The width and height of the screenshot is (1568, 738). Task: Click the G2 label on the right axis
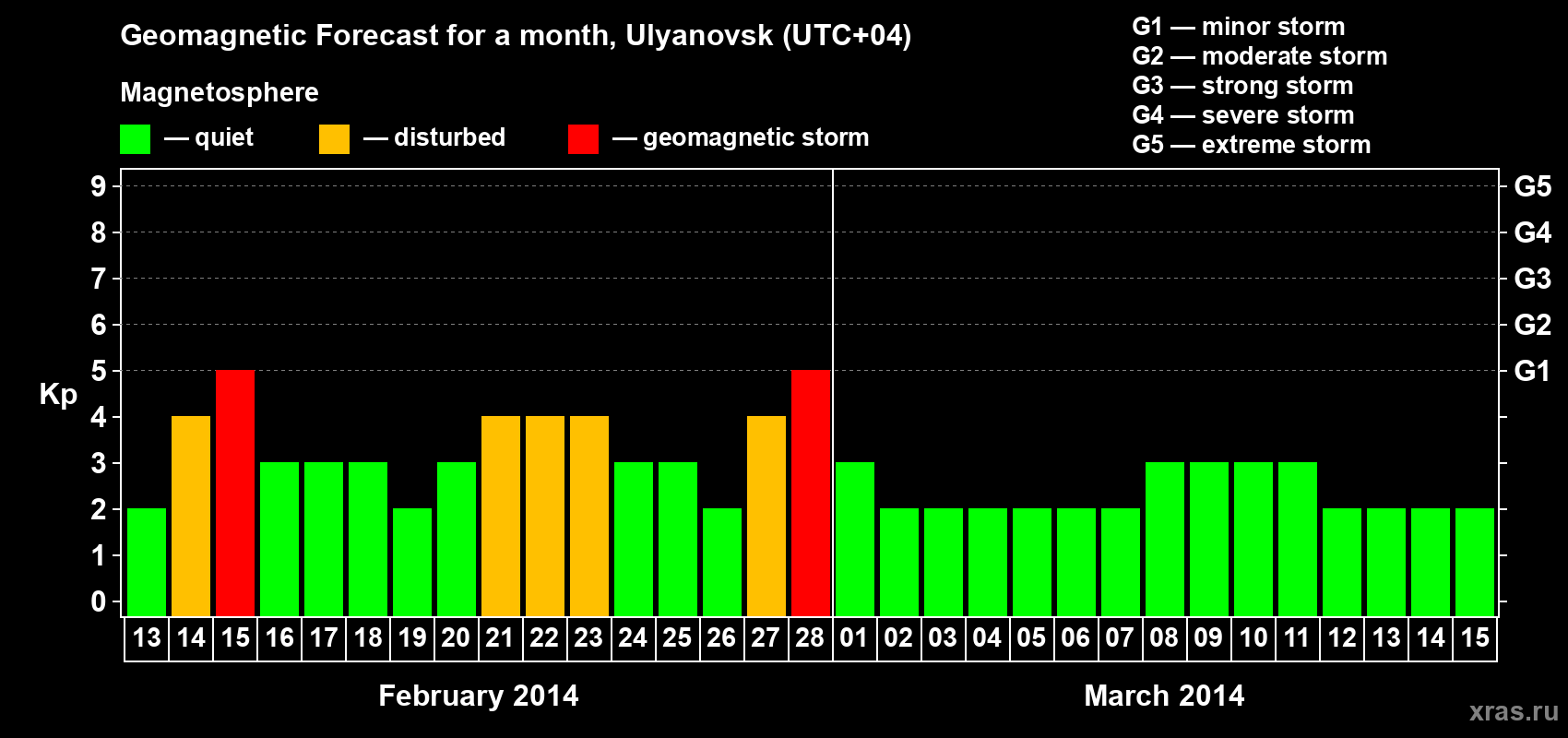1533,325
